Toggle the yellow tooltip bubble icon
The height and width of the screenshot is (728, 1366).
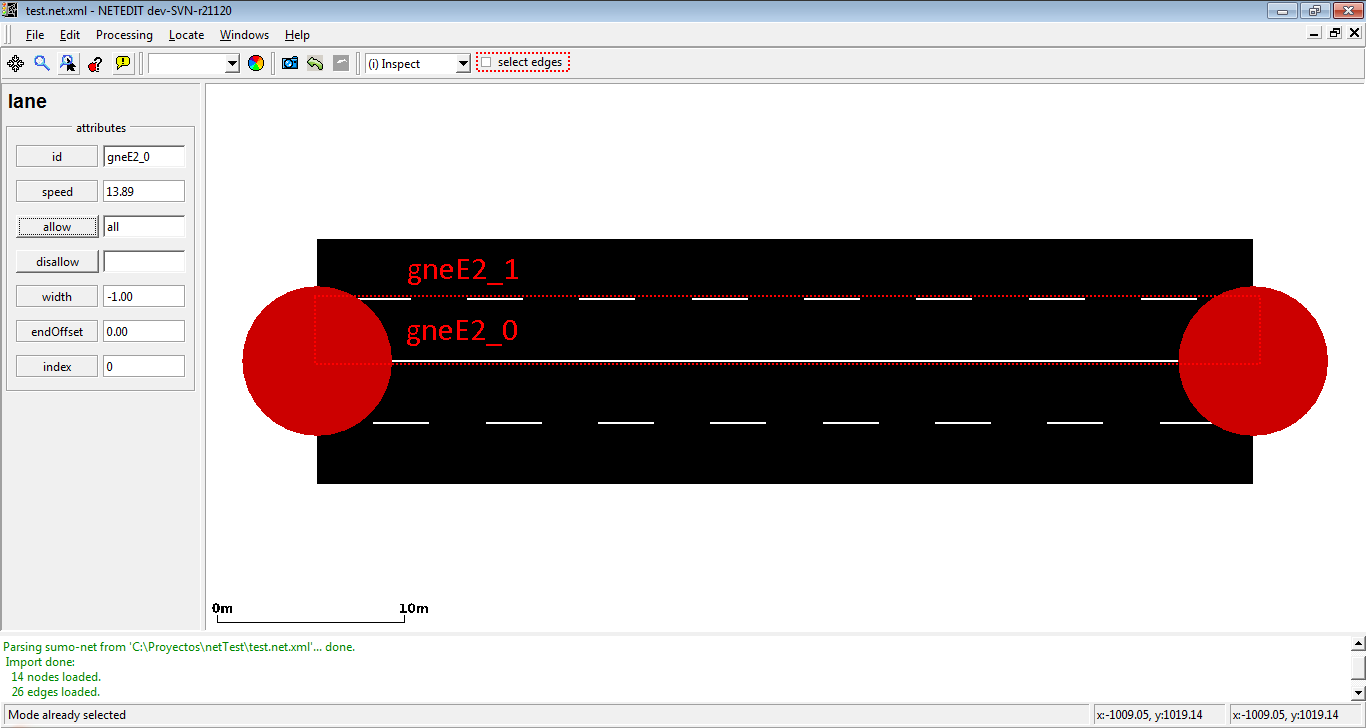[122, 63]
